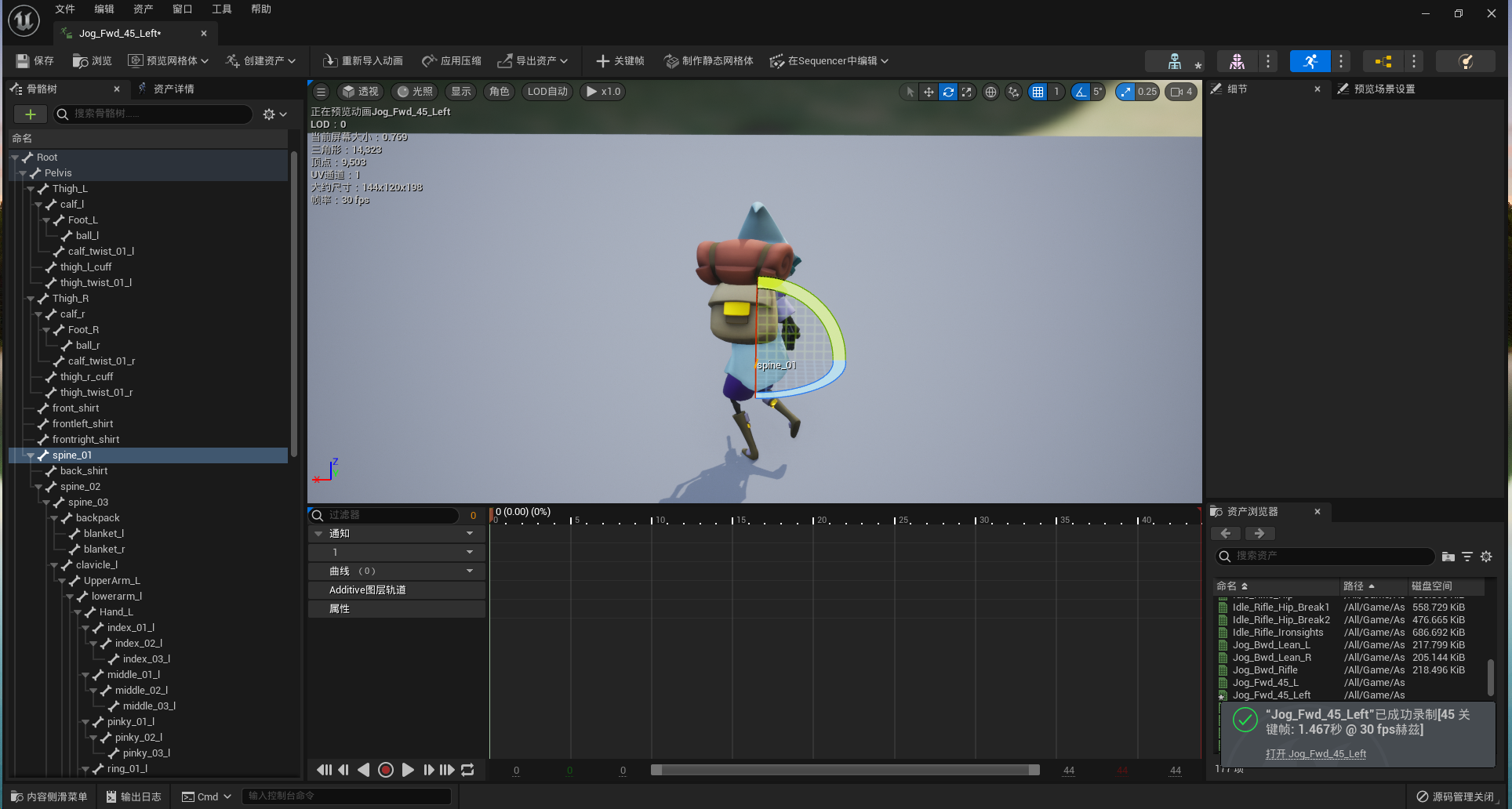Add new item in skeleton tree
1512x809 pixels.
click(31, 114)
